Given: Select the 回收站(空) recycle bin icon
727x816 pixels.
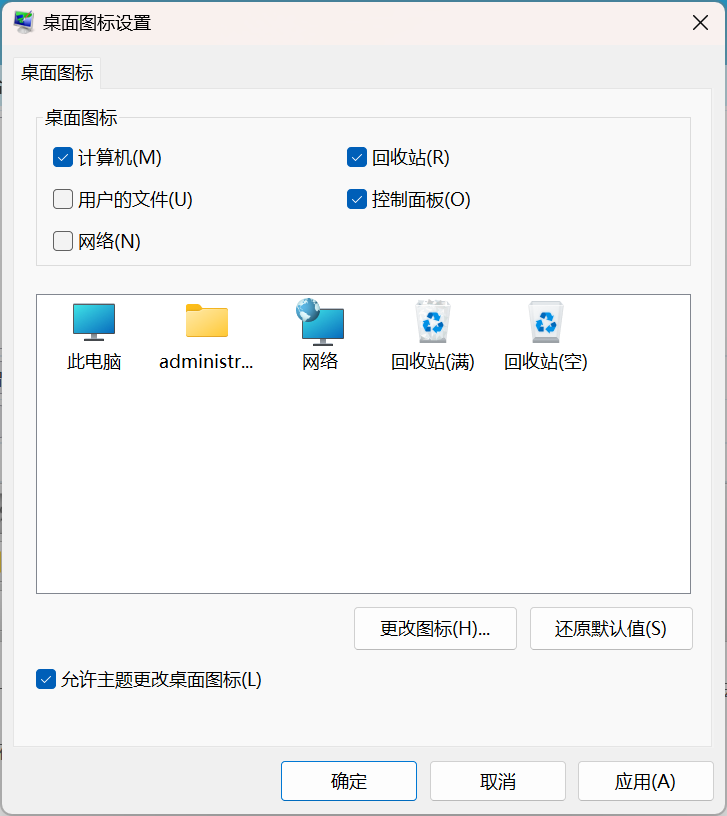Looking at the screenshot, I should coord(546,322).
